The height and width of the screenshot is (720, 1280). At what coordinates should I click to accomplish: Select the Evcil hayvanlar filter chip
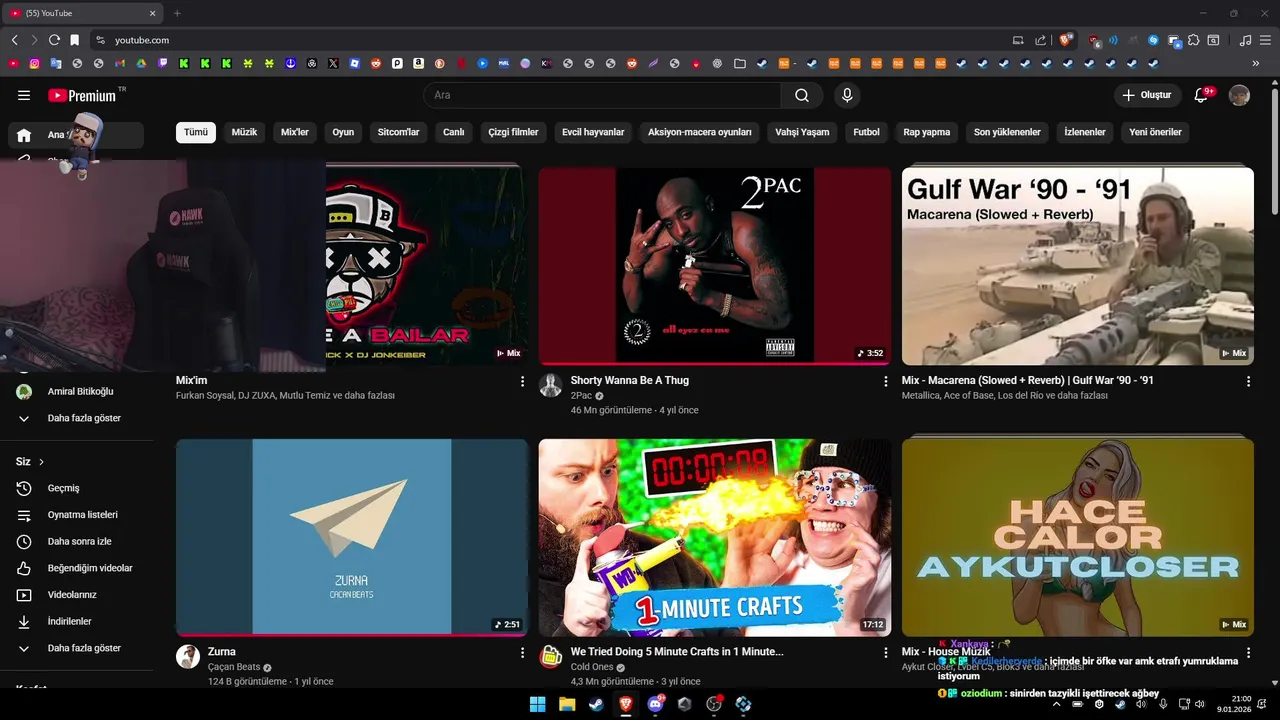tap(593, 132)
